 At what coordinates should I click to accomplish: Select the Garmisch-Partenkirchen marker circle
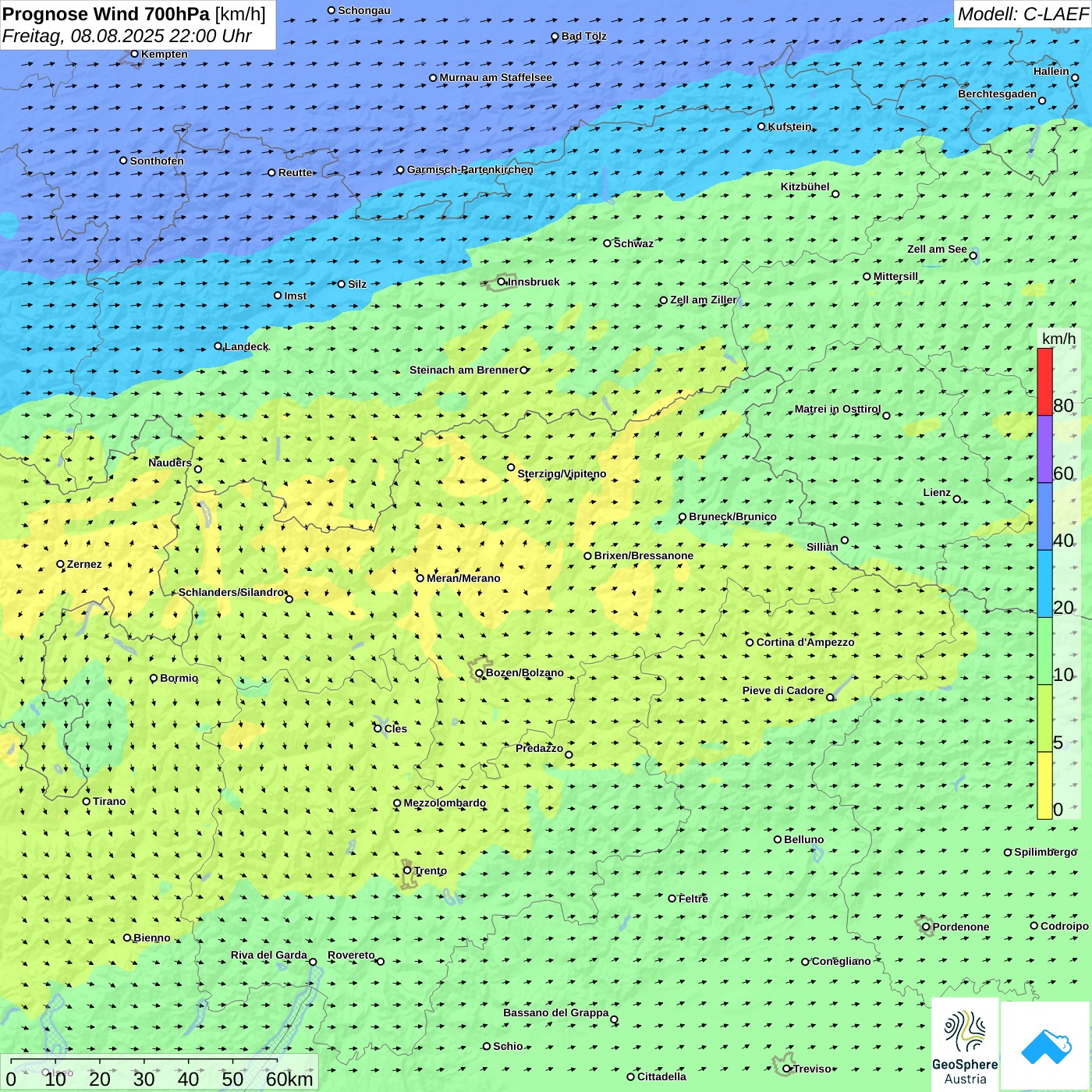pyautogui.click(x=400, y=170)
